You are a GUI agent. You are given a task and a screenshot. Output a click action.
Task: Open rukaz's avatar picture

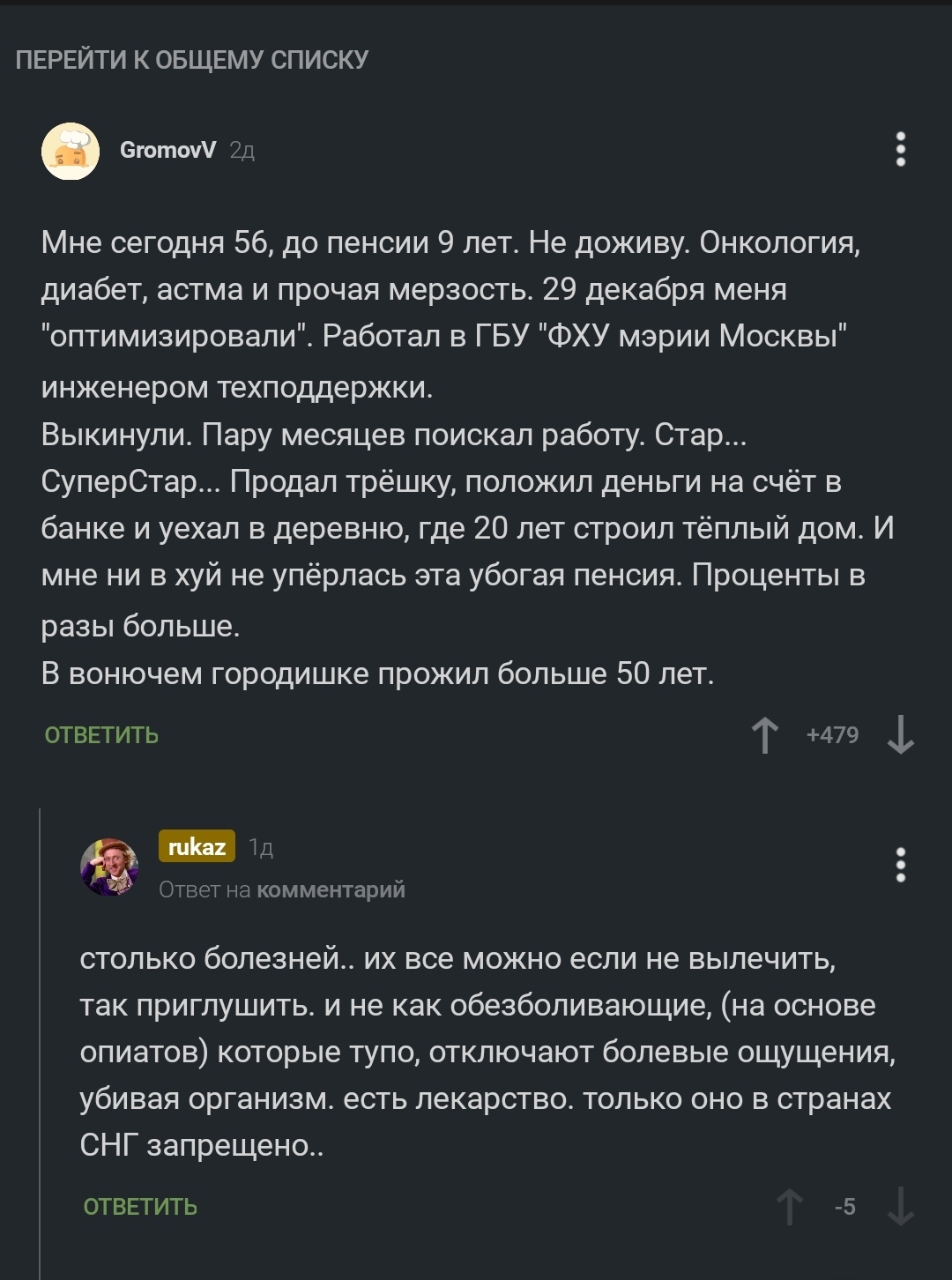coord(109,867)
